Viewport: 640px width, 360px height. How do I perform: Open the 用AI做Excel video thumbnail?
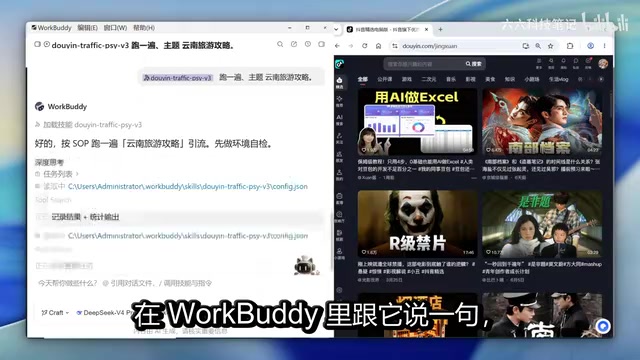[x=417, y=122]
